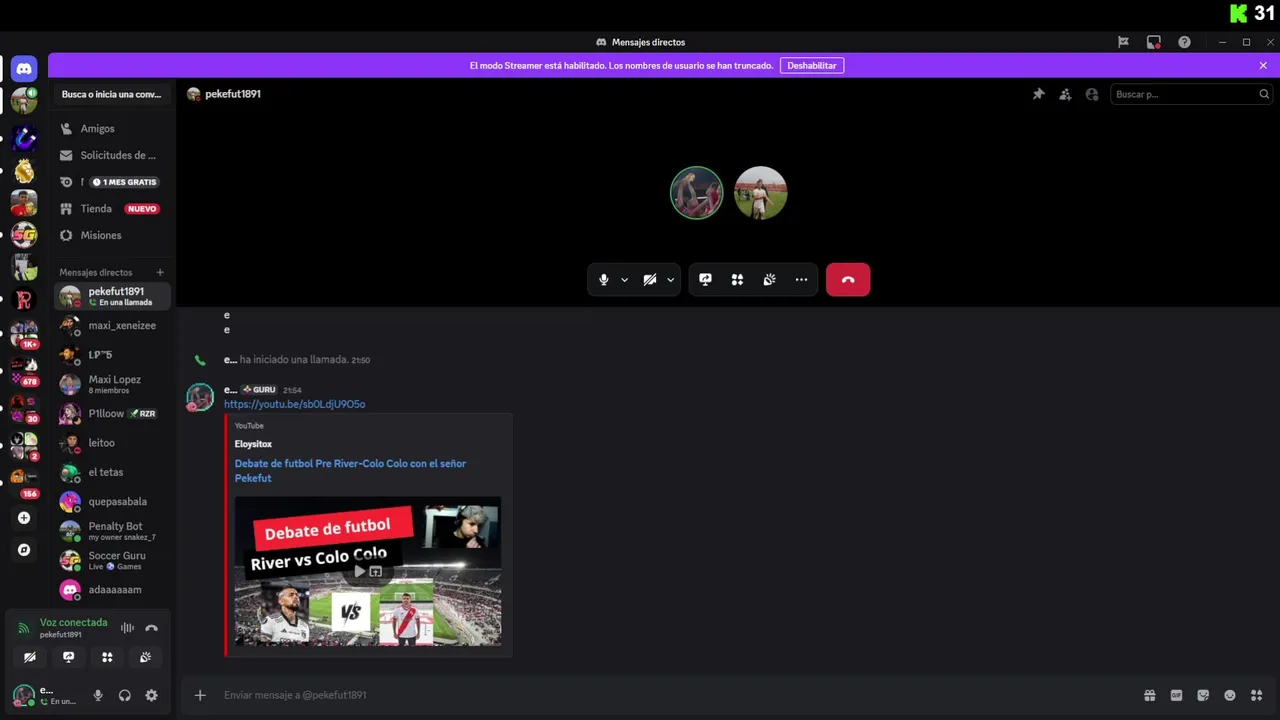Image resolution: width=1280 pixels, height=720 pixels.
Task: Deafen audio with headphones icon
Action: [125, 695]
